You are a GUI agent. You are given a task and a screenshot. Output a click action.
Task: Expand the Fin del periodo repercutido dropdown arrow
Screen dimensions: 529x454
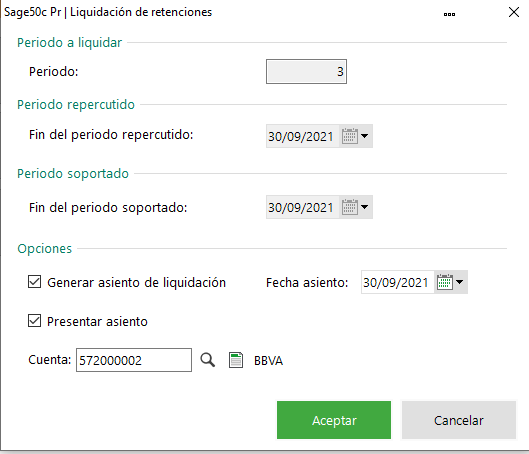click(364, 136)
